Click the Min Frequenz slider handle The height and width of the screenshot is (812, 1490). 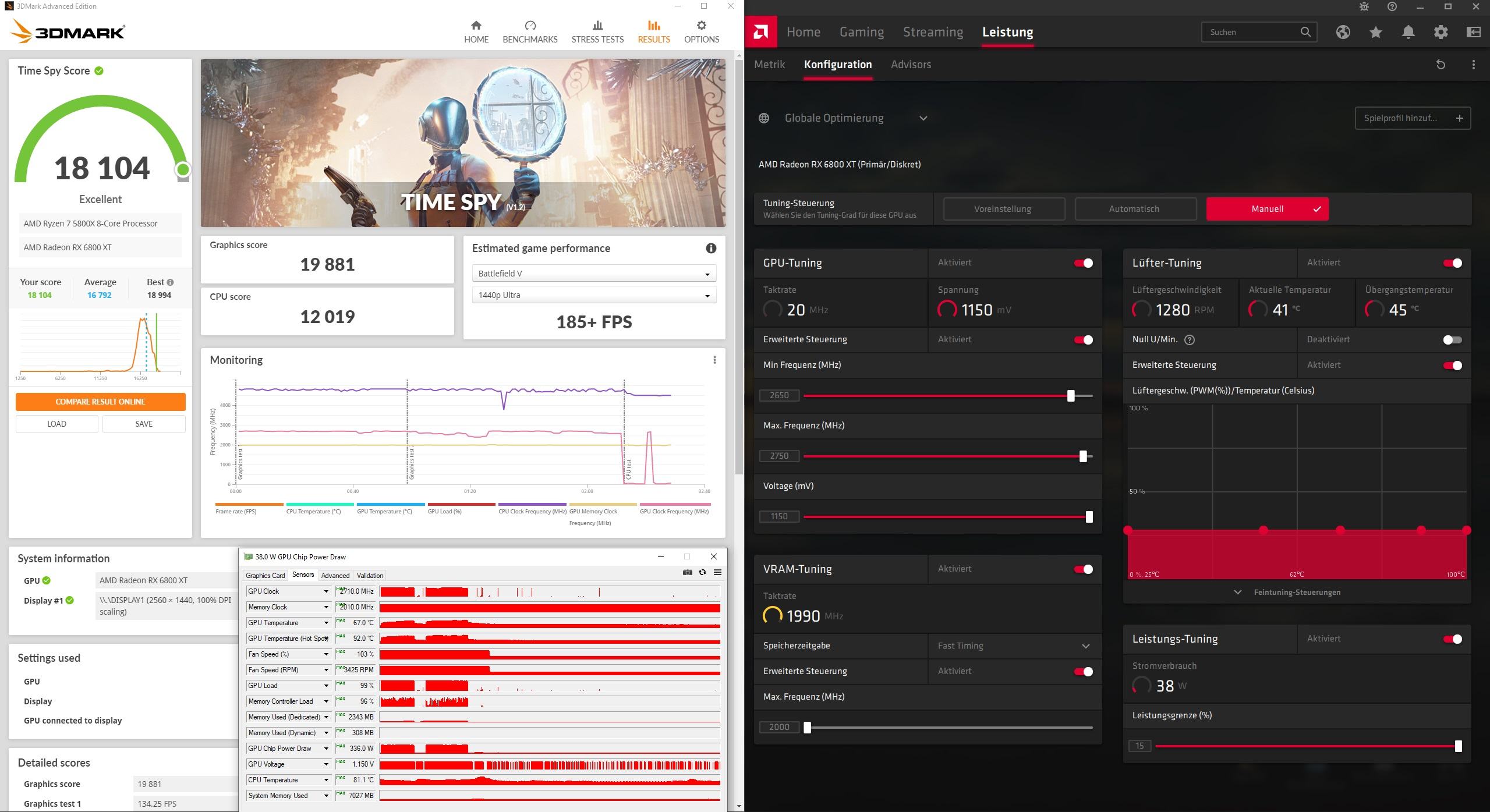1070,396
